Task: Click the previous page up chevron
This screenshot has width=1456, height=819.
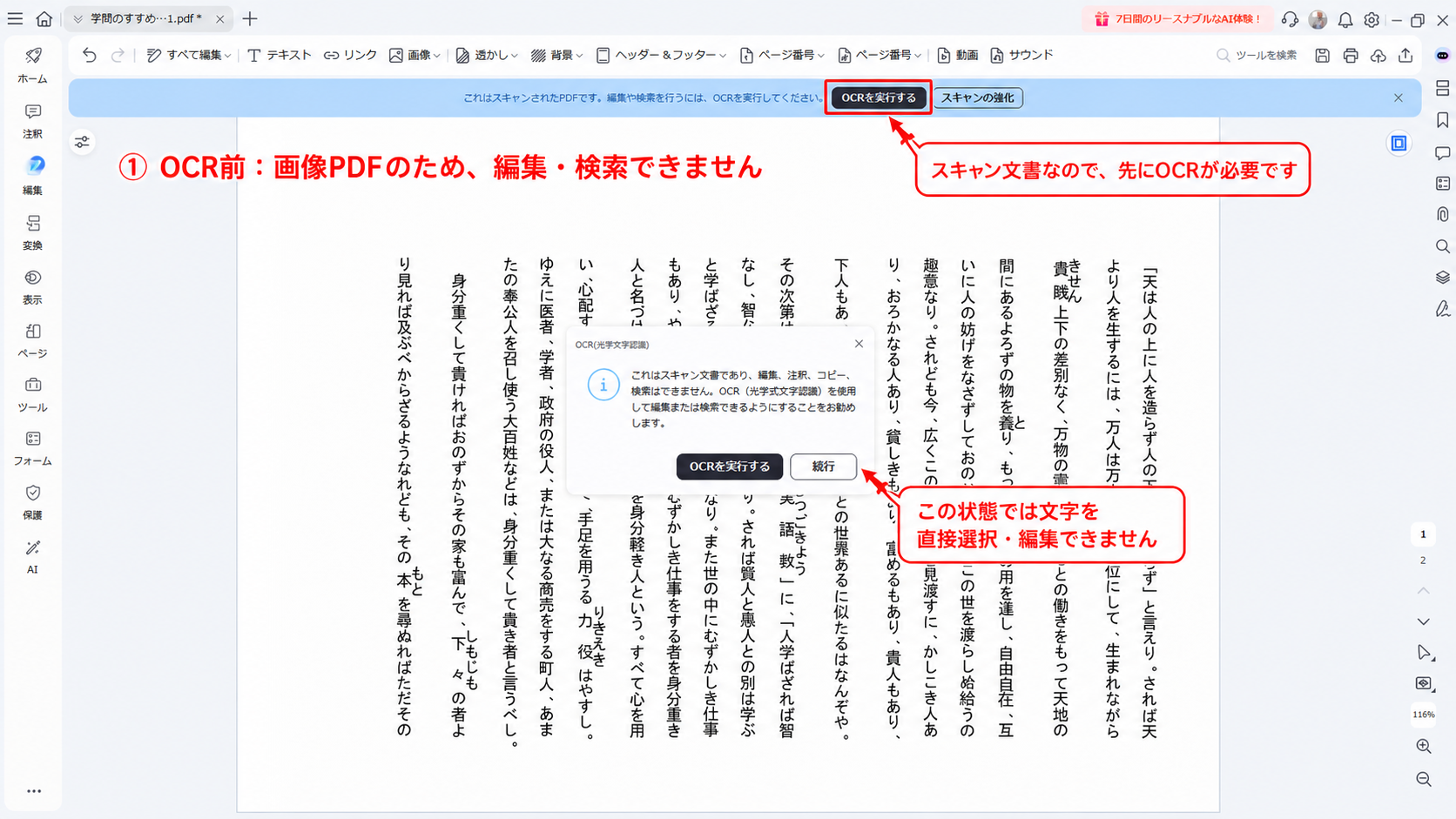Action: (1423, 590)
